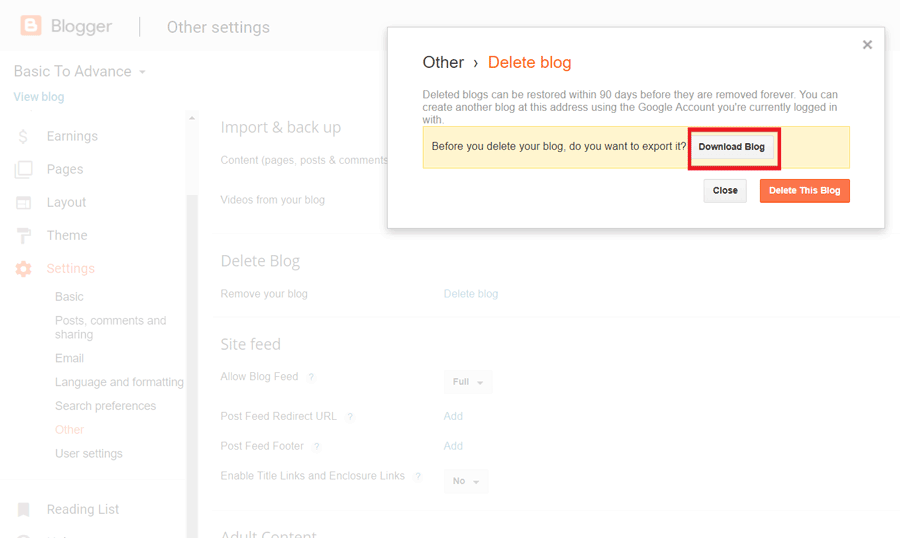Open Earnings via the dollar icon
Screen dimensions: 900x538
pyautogui.click(x=23, y=137)
